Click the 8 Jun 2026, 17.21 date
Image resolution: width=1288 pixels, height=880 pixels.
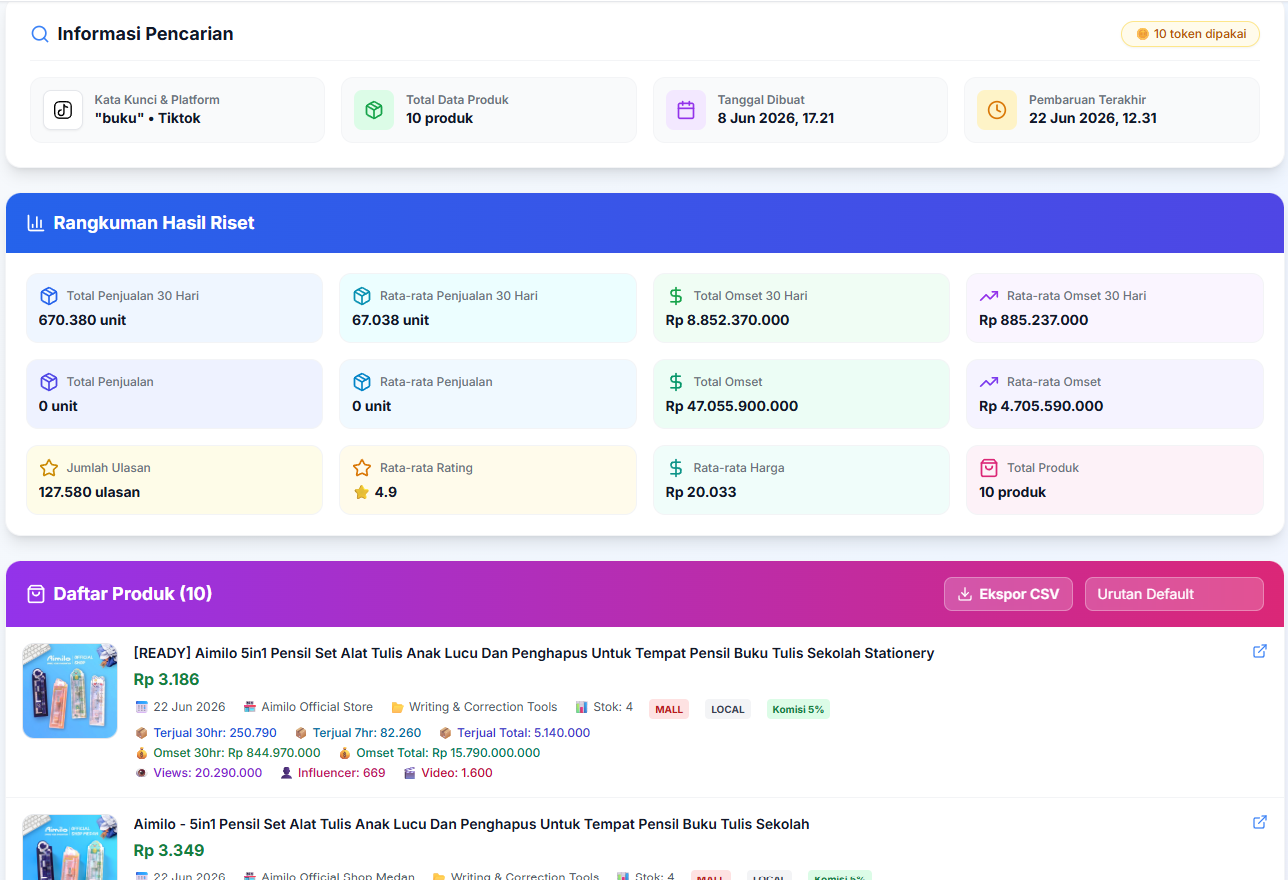[776, 118]
